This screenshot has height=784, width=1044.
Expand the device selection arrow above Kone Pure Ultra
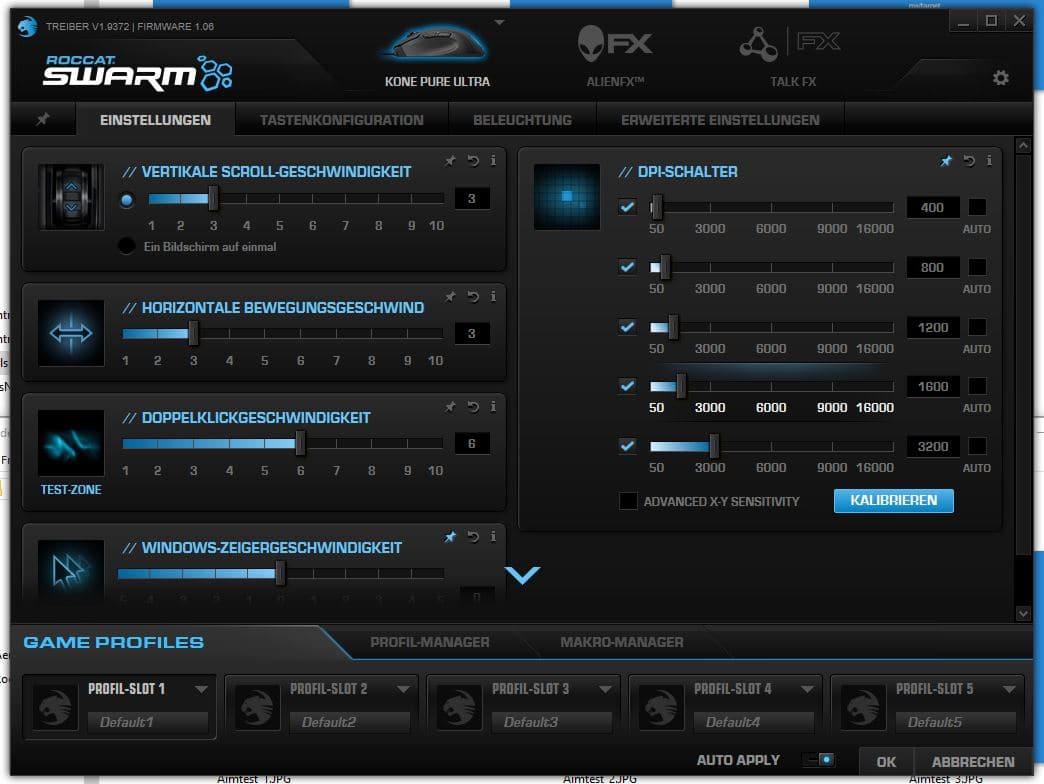tap(500, 22)
